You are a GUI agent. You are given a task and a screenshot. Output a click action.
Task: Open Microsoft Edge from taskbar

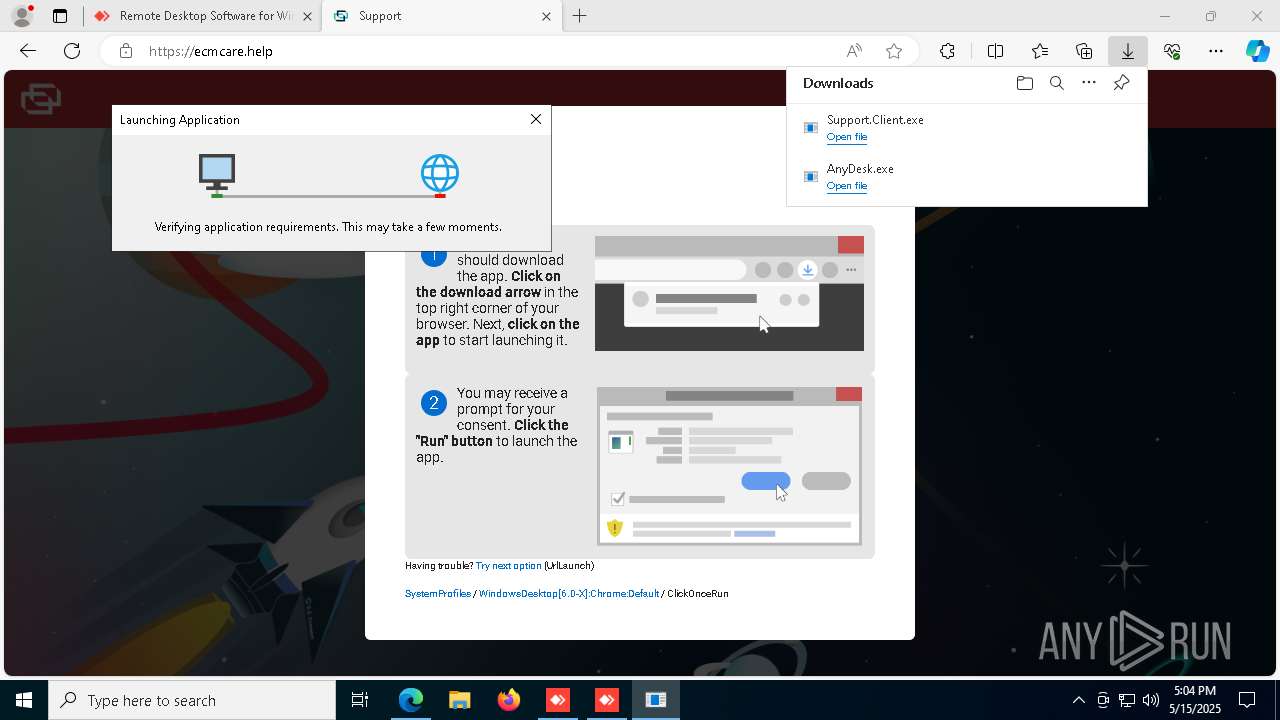[x=411, y=700]
